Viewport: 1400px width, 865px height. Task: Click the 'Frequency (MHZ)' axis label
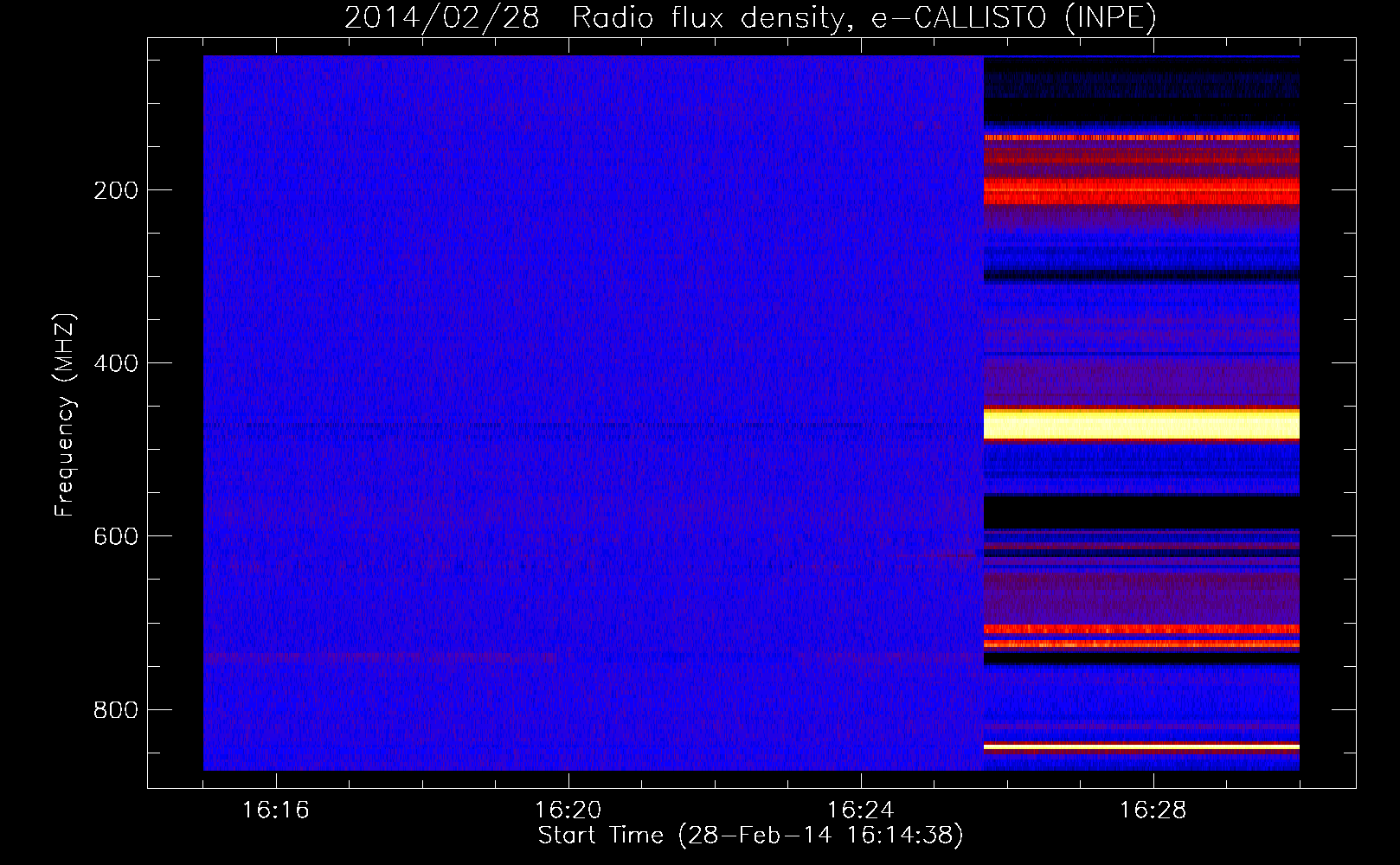[x=65, y=415]
